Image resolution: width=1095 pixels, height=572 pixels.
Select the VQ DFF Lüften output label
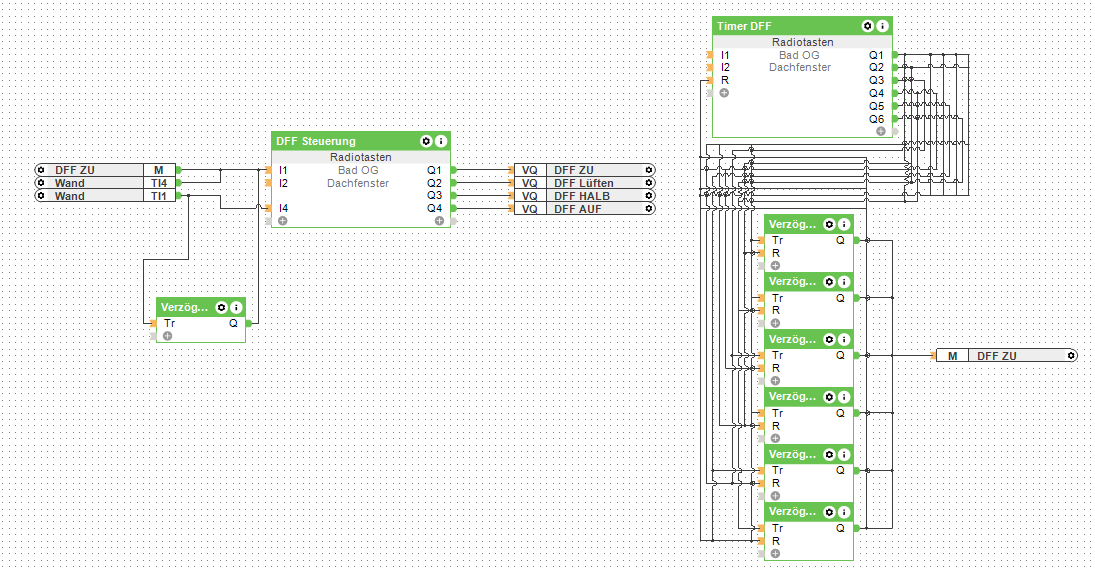584,183
